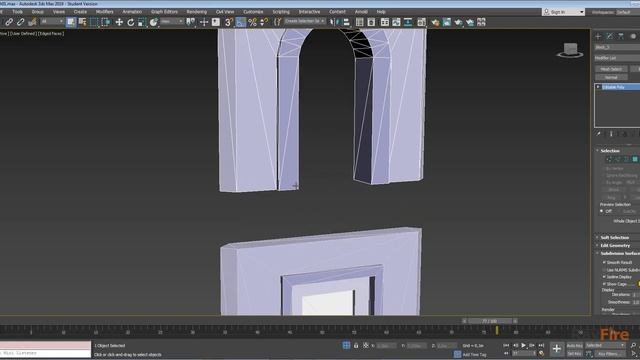
Task: Toggle Window/Crossing selection mode
Action: pos(106,22)
